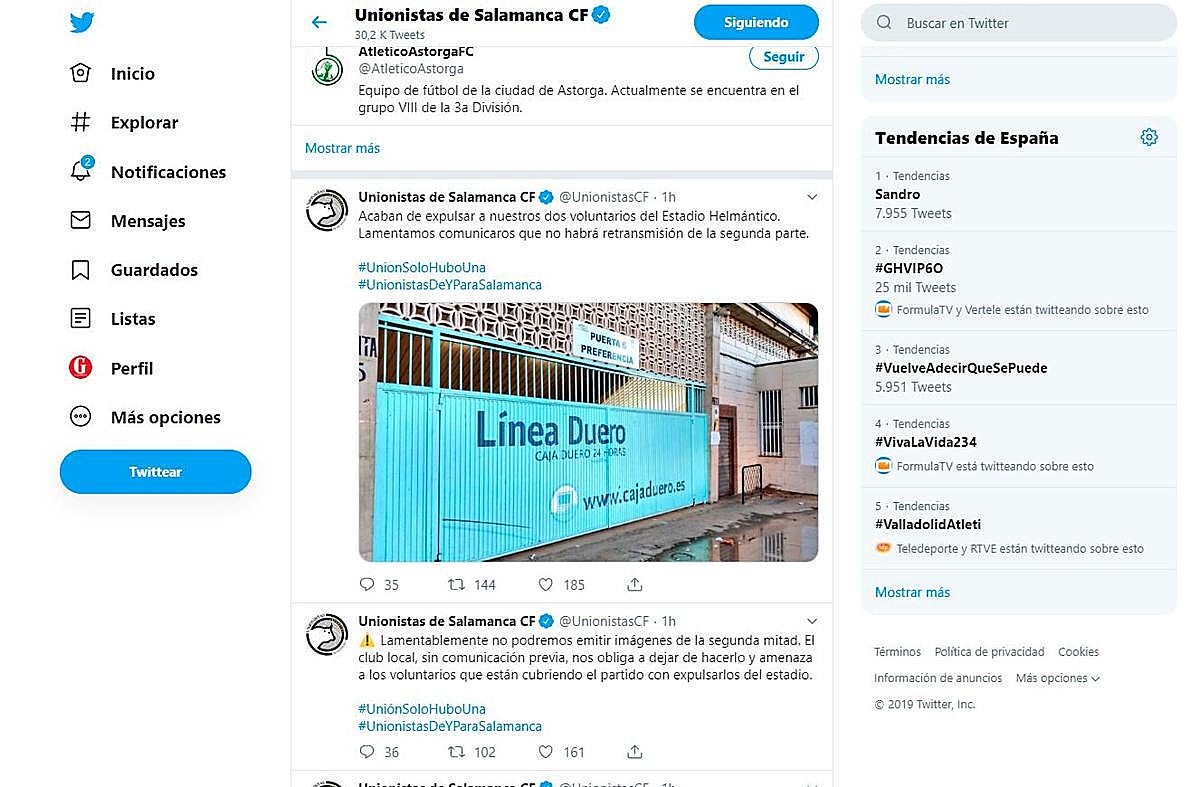Image resolution: width=1200 pixels, height=787 pixels.
Task: Share the stadium gate photo tweet
Action: point(634,585)
